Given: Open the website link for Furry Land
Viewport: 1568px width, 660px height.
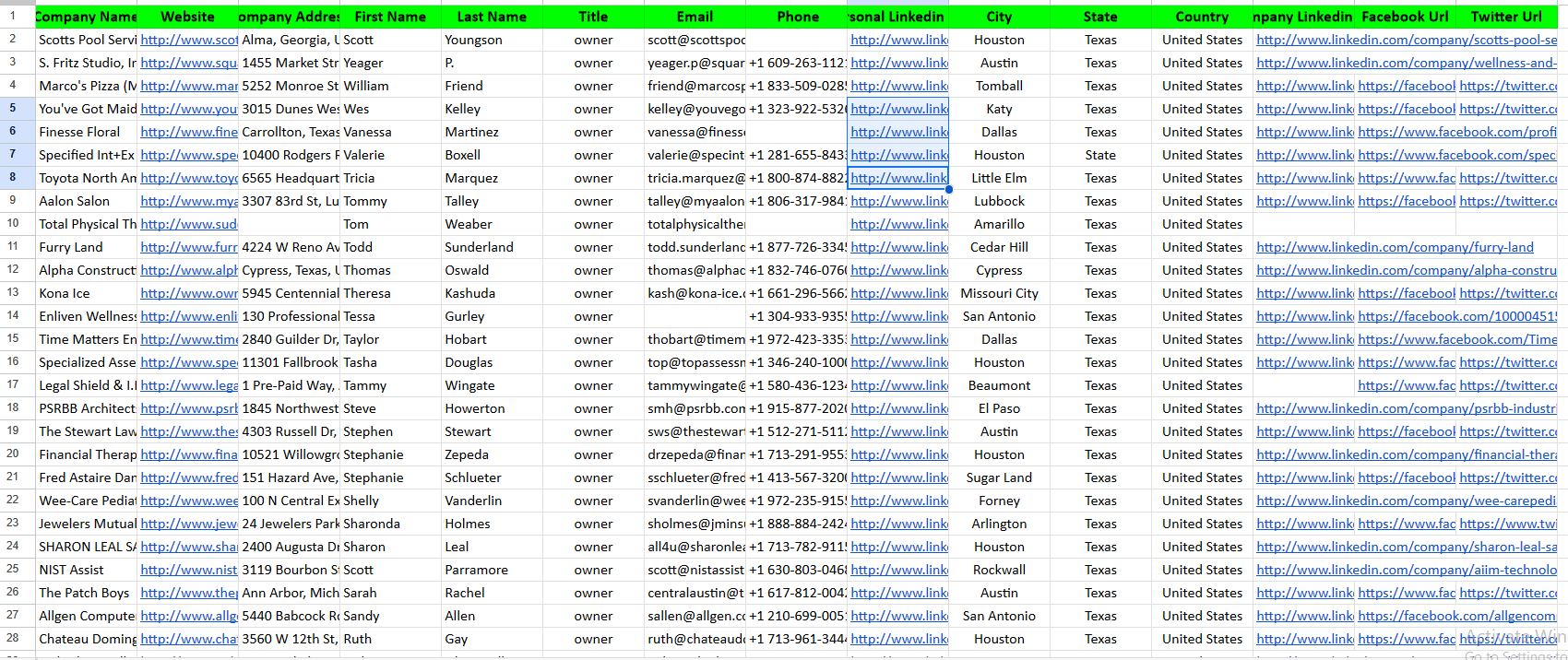Looking at the screenshot, I should coord(189,247).
